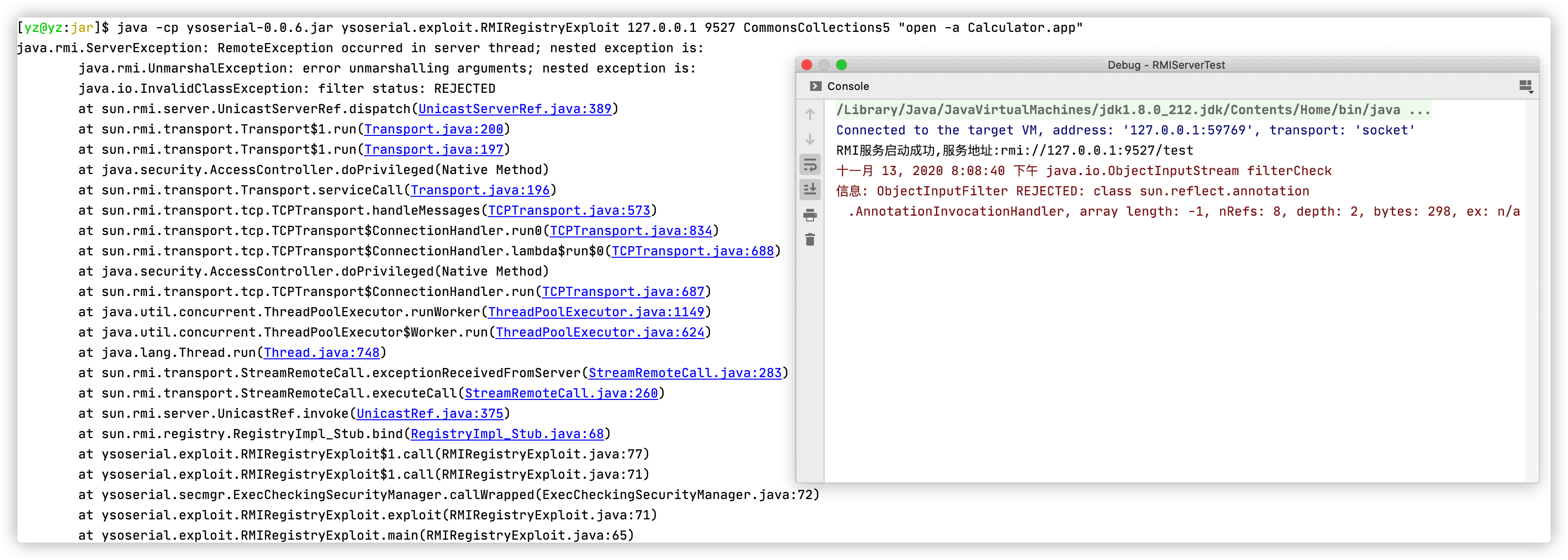The width and height of the screenshot is (1568, 560).
Task: Click the Debug - RMIServerTest title bar
Action: click(x=1166, y=65)
